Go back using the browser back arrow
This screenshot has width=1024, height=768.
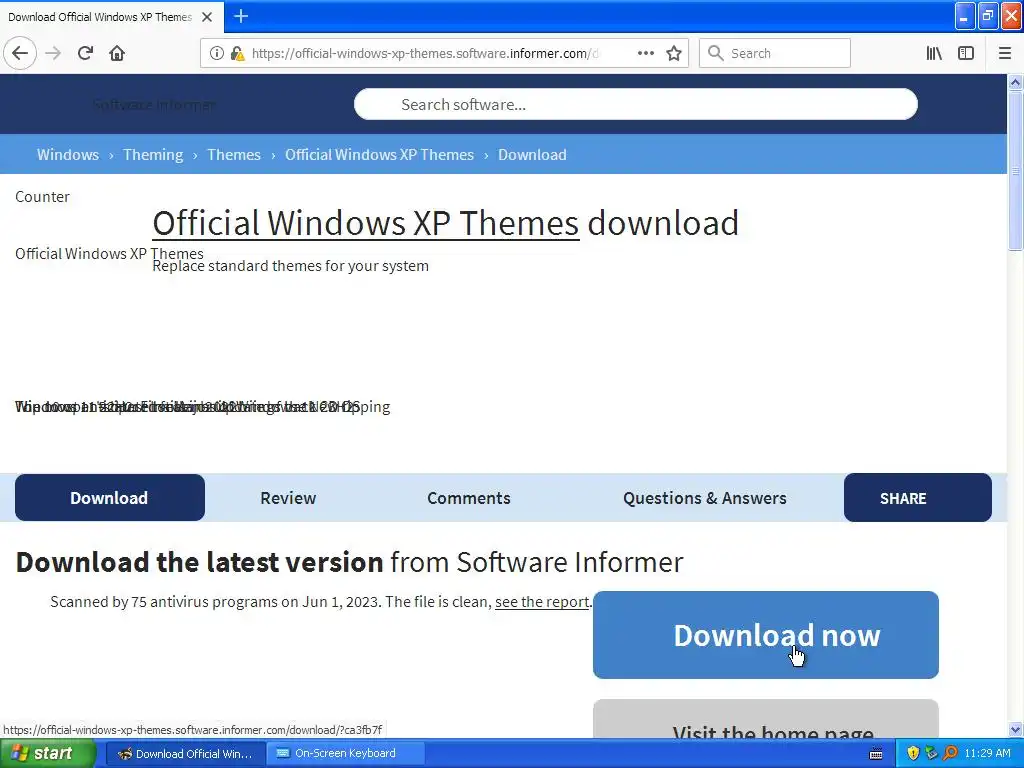click(x=20, y=53)
